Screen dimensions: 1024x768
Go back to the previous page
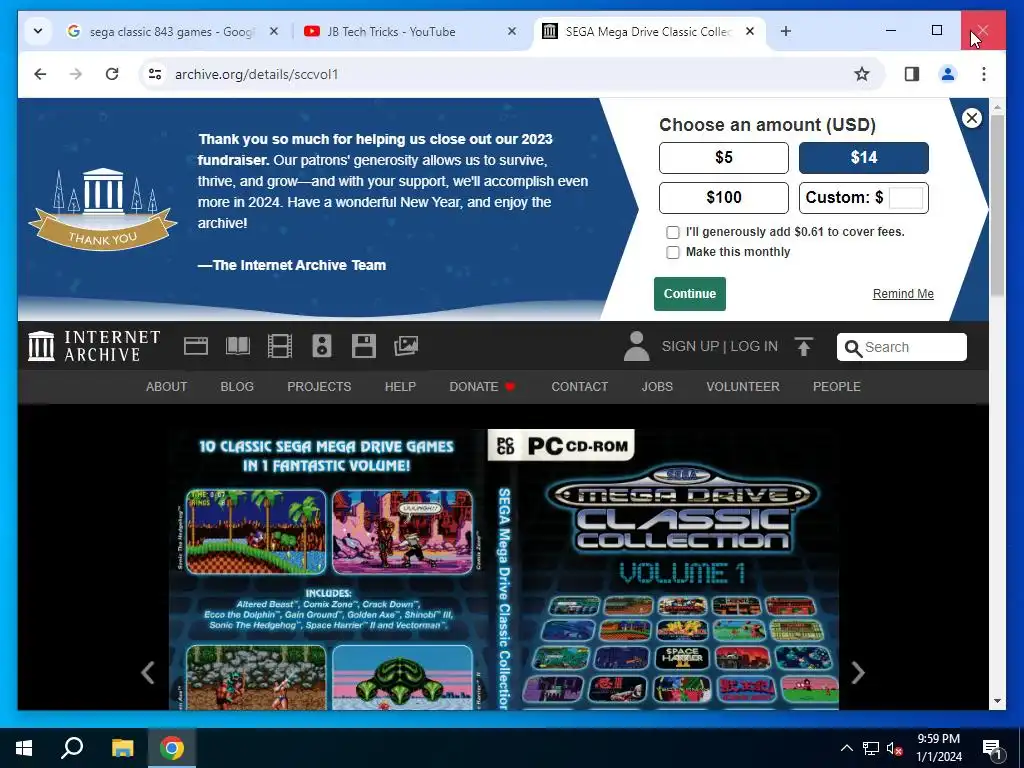(40, 74)
